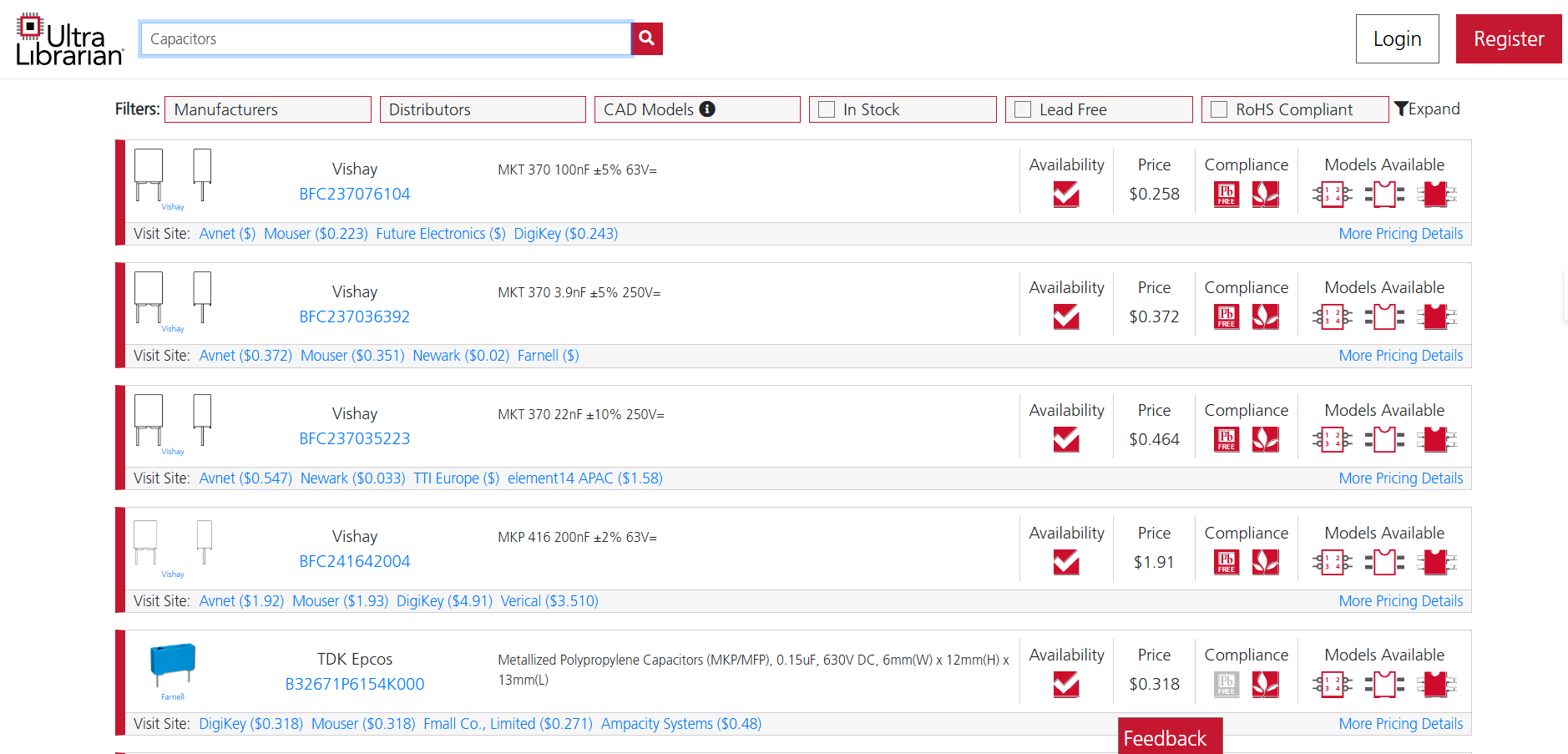Click RoHS leaf icon for BFC237035223

pos(1266,439)
